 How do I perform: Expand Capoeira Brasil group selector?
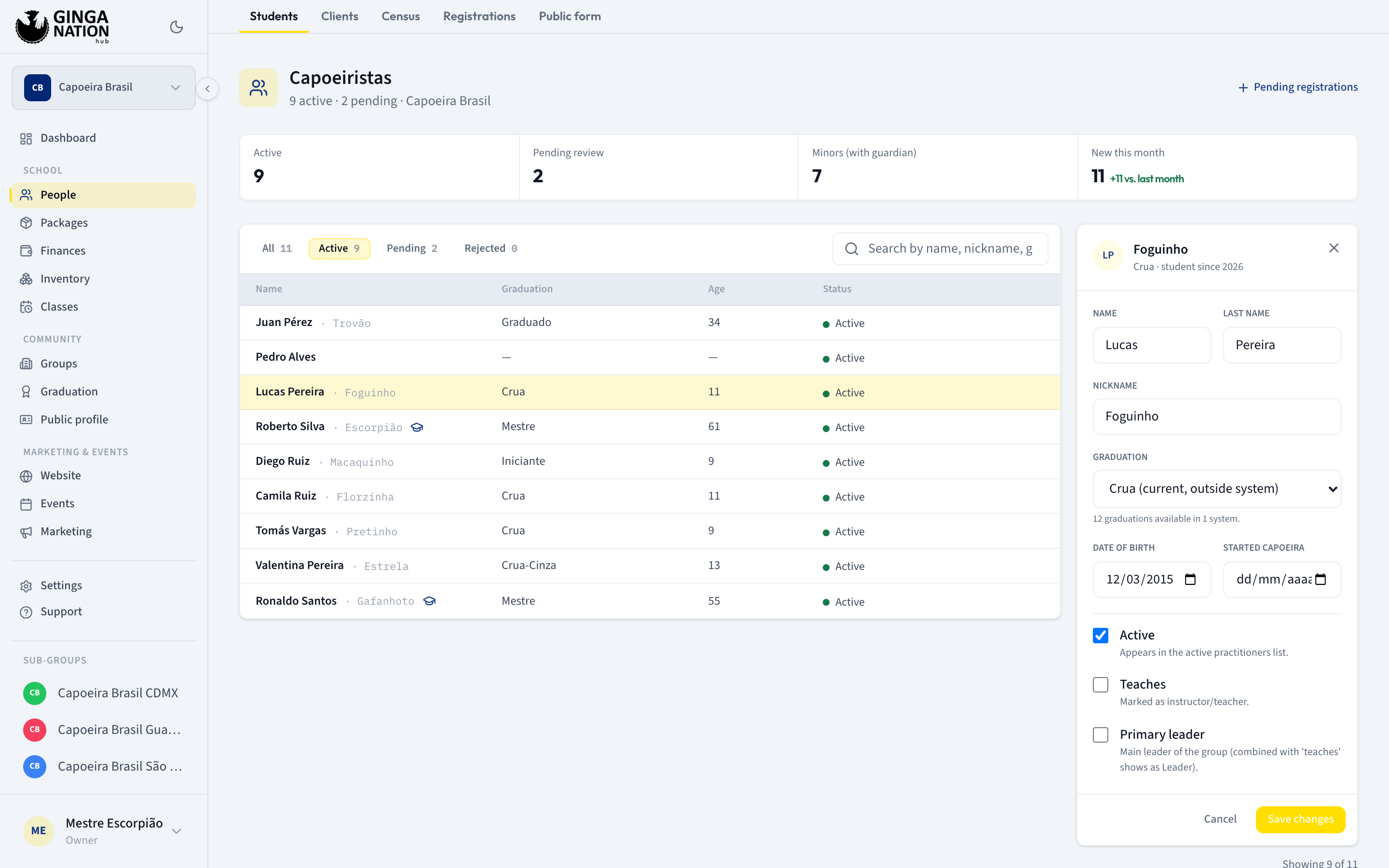[x=103, y=87]
